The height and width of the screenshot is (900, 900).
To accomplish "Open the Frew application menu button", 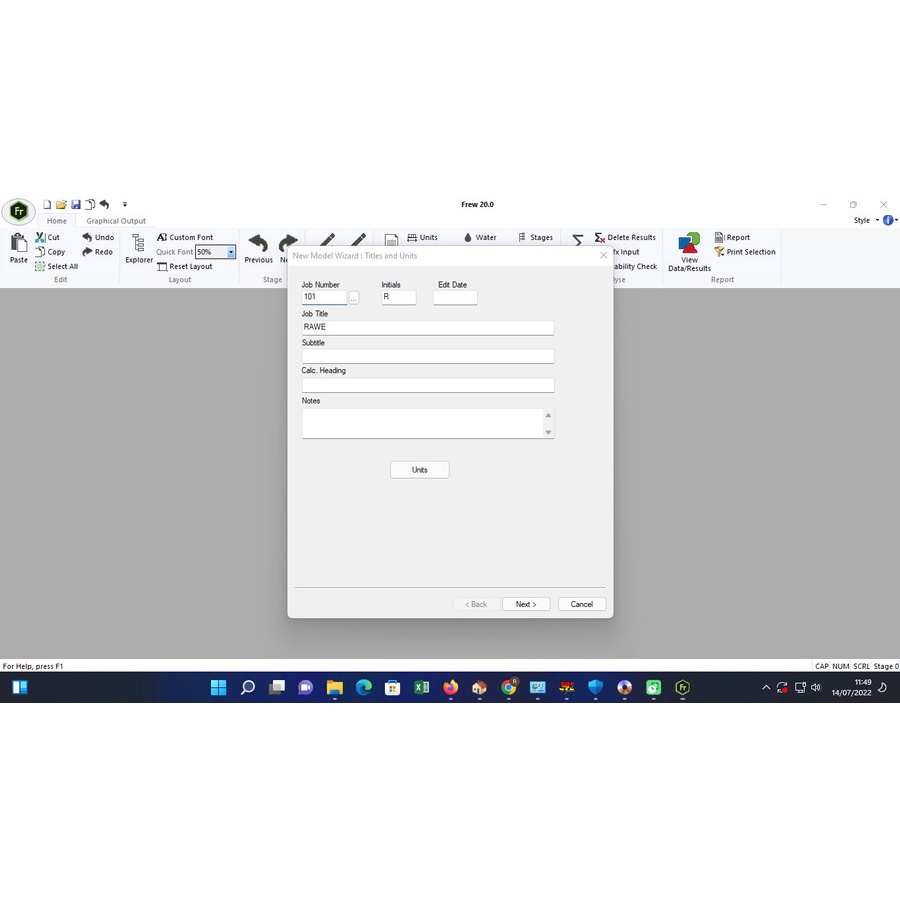I will point(18,211).
